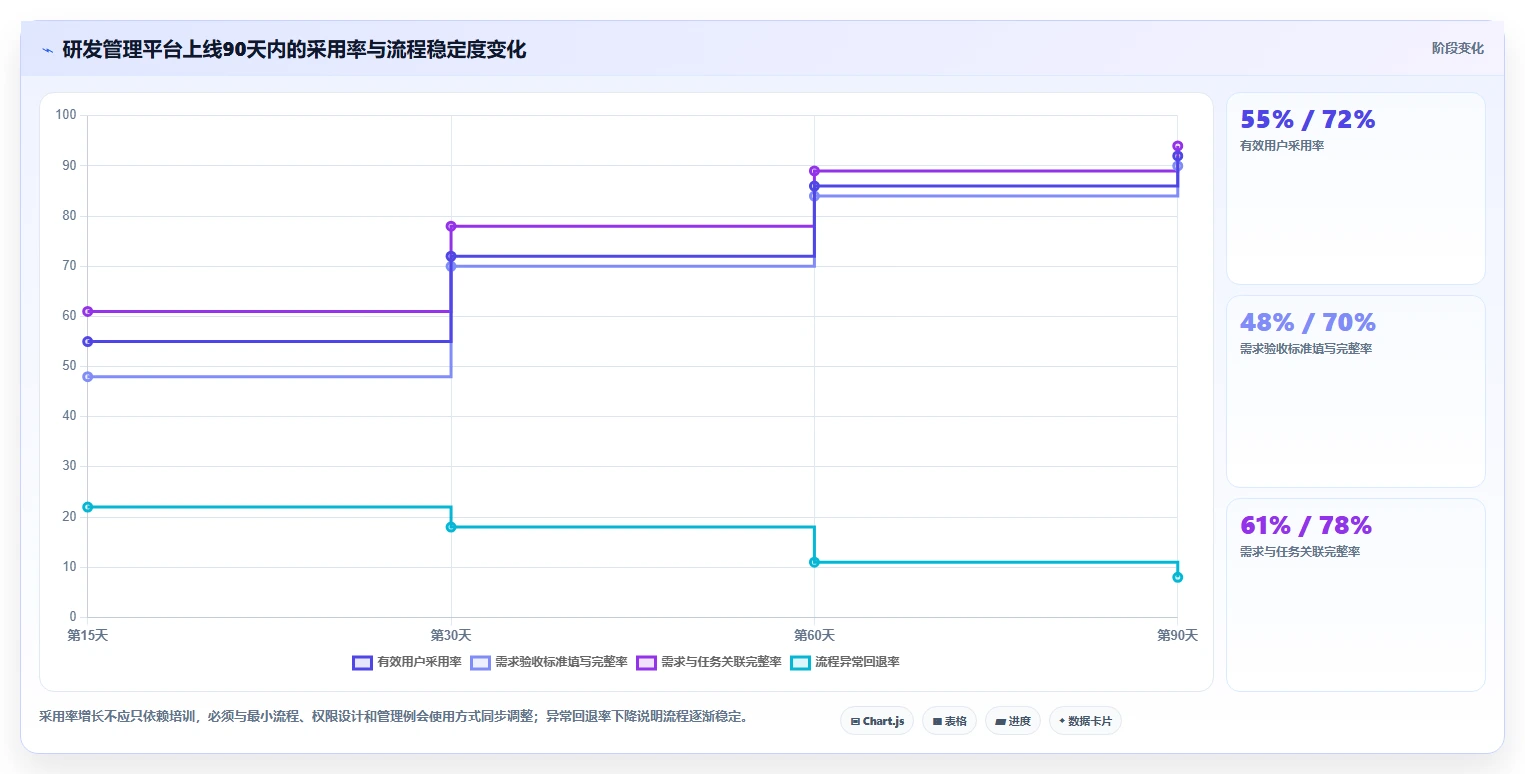Image resolution: width=1525 pixels, height=774 pixels.
Task: Click the Chart.js tag button
Action: [x=877, y=721]
